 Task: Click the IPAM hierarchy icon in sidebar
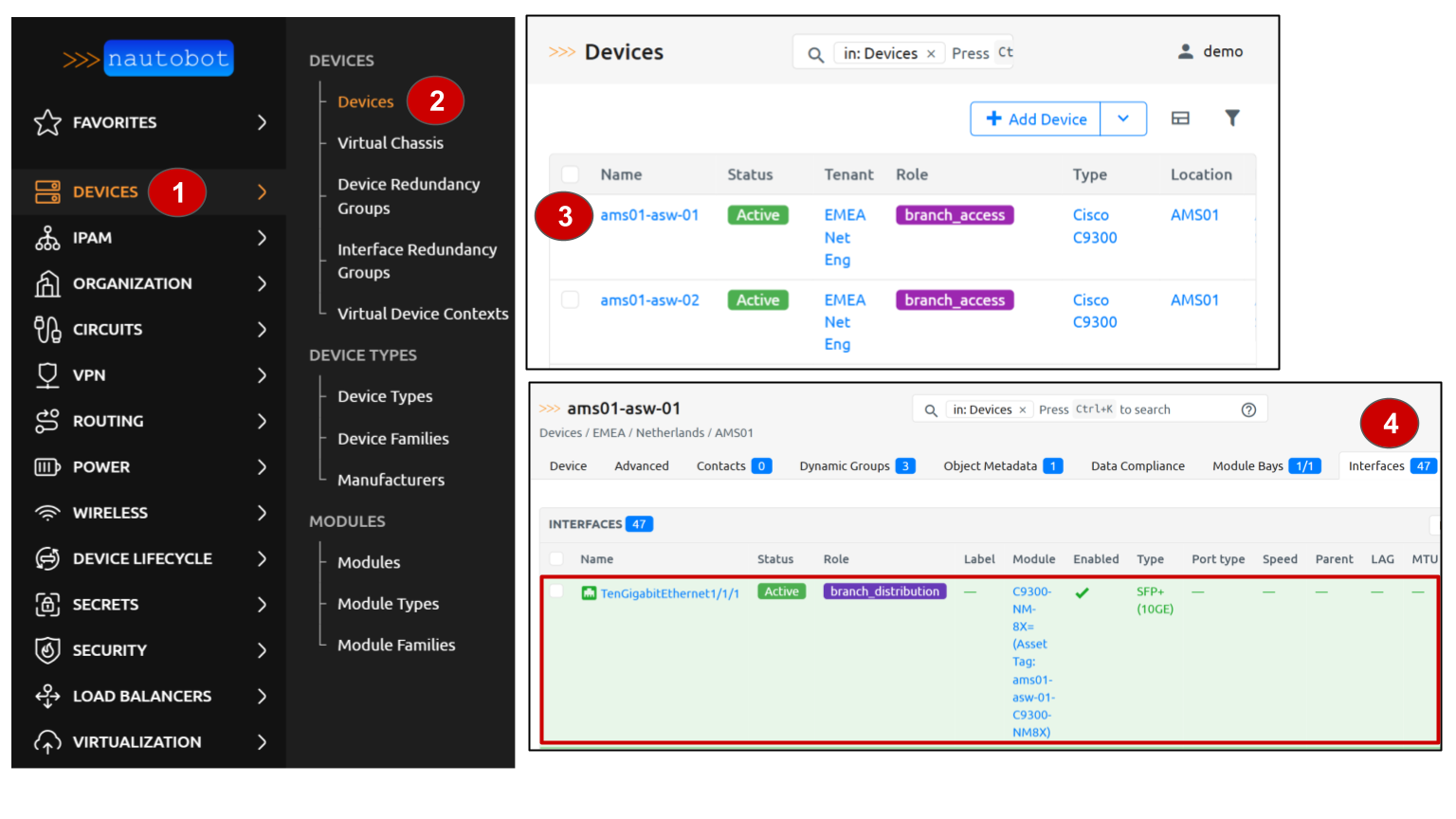(47, 238)
